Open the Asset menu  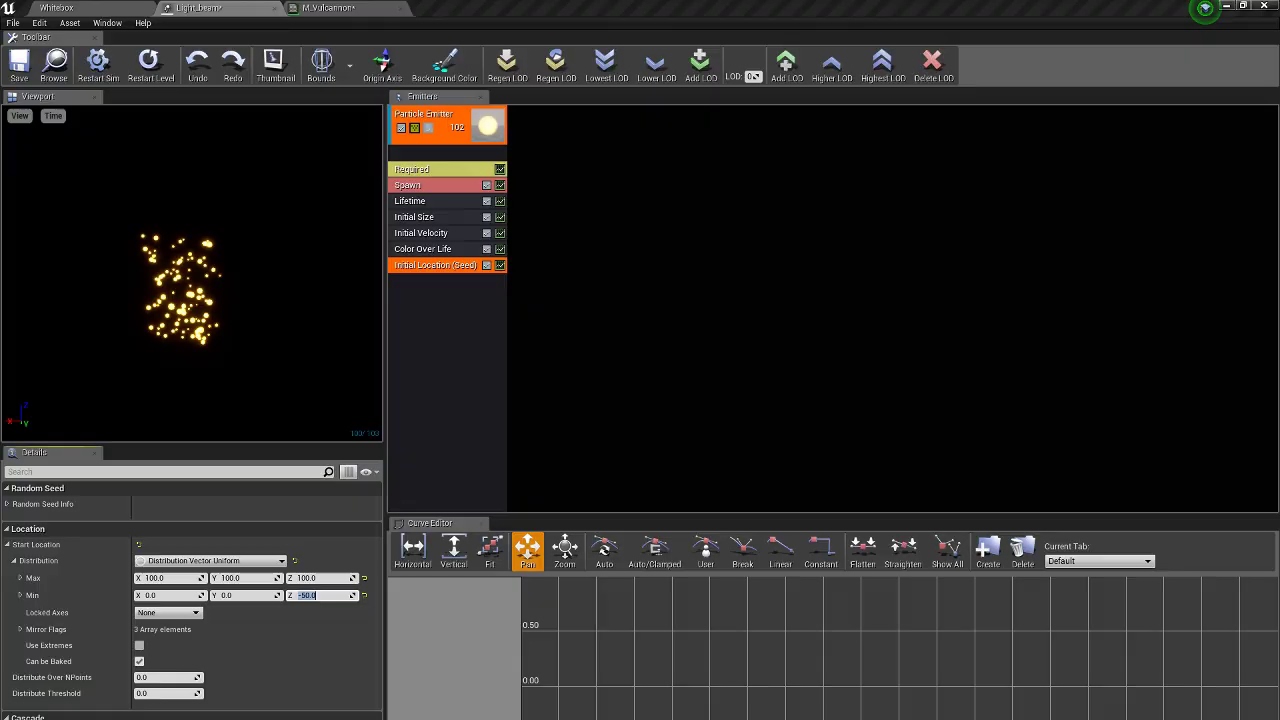coord(70,23)
